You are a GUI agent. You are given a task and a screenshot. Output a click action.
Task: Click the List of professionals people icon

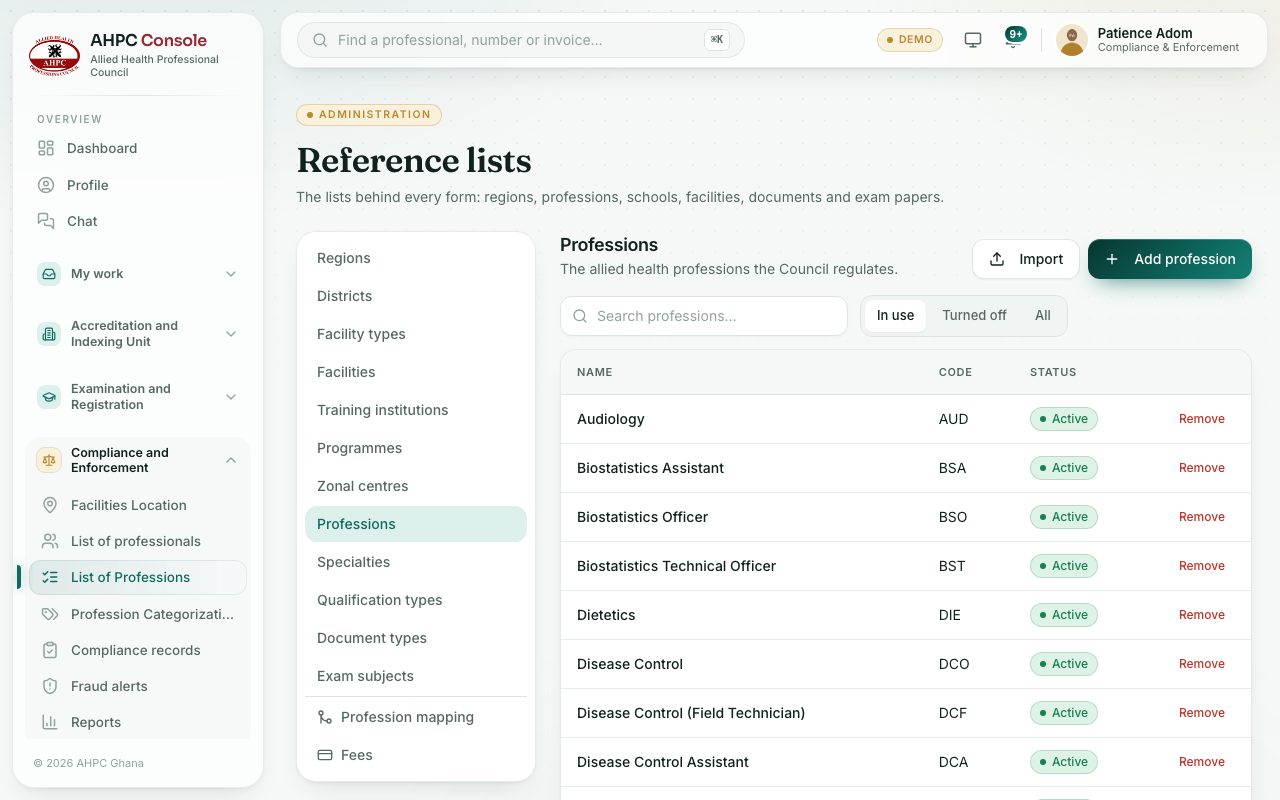(50, 541)
